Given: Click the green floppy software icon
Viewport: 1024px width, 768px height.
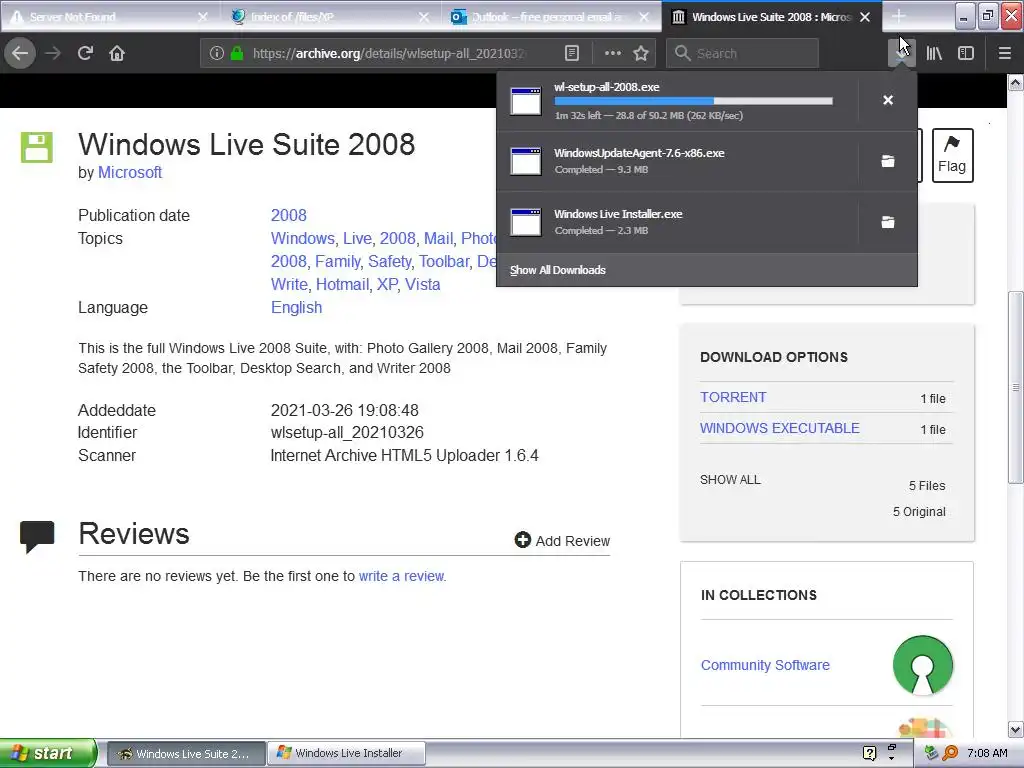Looking at the screenshot, I should tap(37, 147).
